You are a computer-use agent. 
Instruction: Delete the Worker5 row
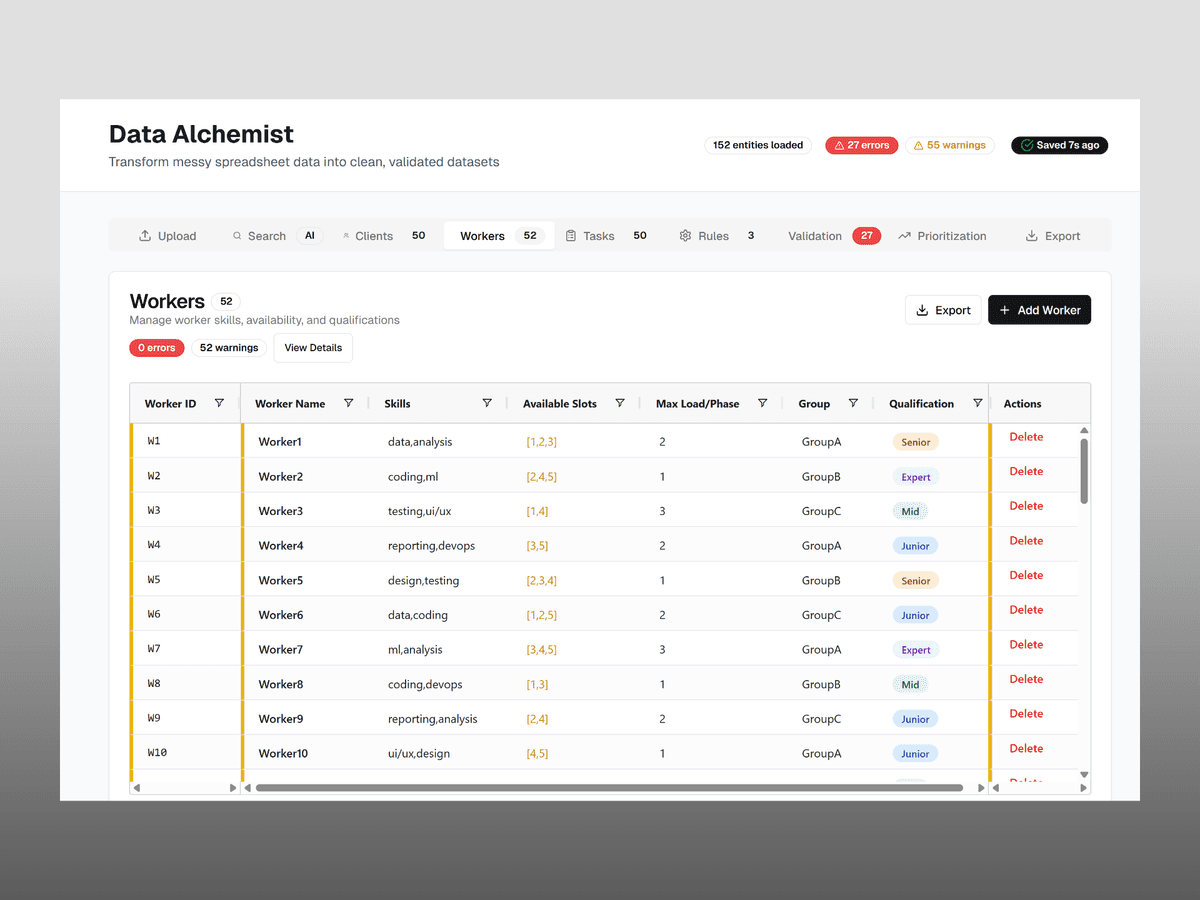(x=1026, y=575)
